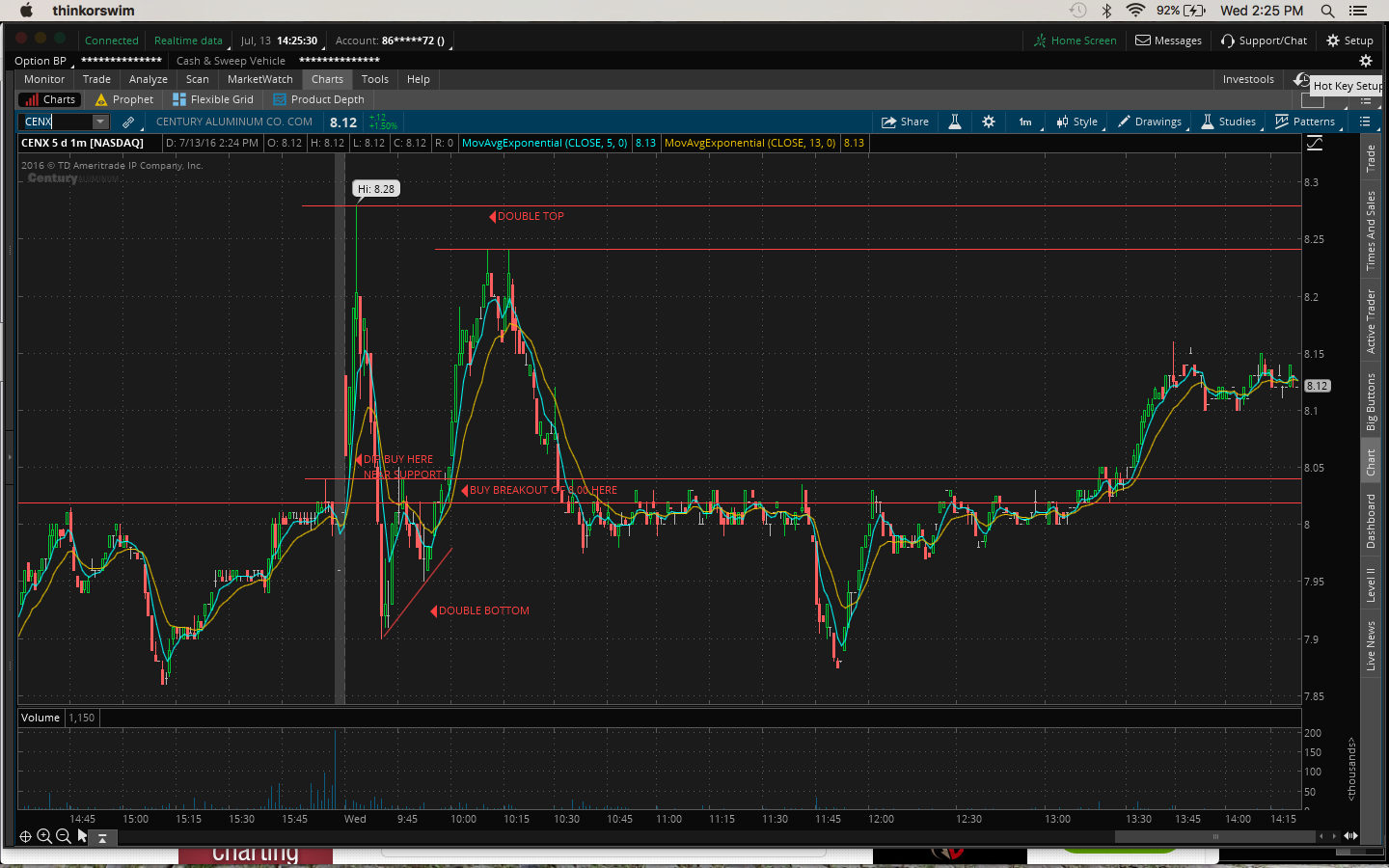The width and height of the screenshot is (1389, 868).
Task: Click the Share button
Action: tap(905, 122)
